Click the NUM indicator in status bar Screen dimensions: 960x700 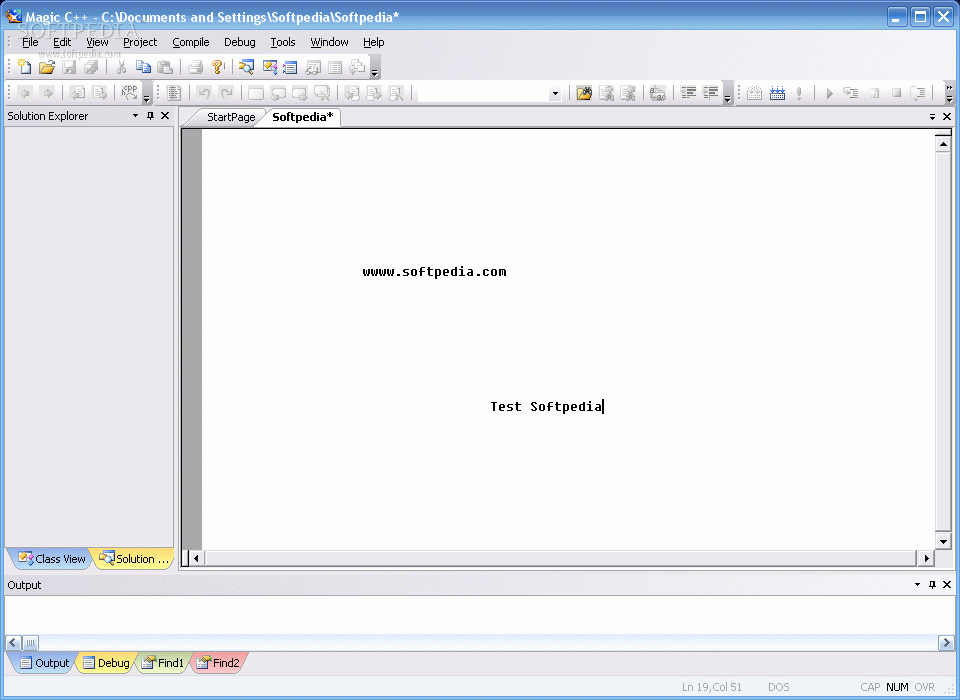(898, 687)
